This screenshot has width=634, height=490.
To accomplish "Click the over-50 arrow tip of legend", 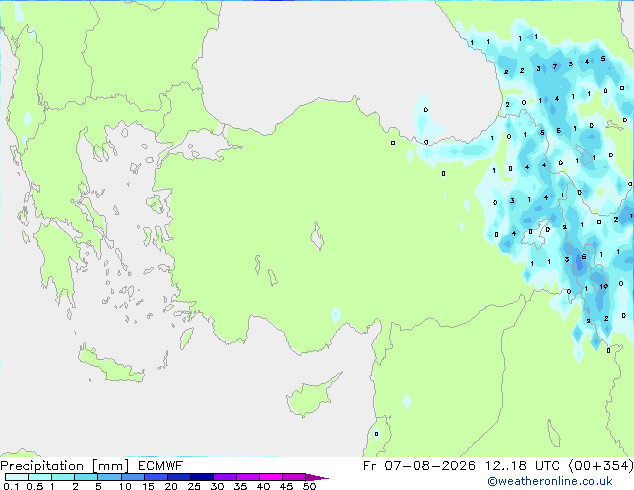I will [x=317, y=477].
